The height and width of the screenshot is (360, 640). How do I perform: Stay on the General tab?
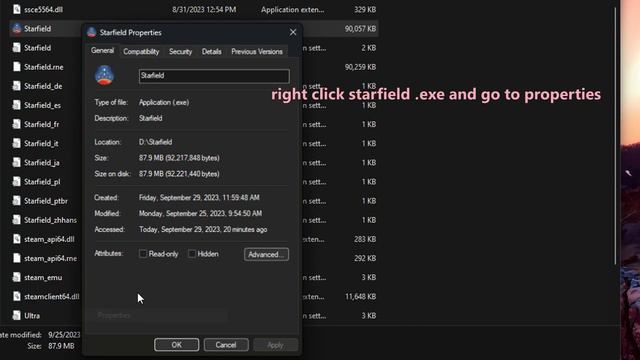point(102,51)
